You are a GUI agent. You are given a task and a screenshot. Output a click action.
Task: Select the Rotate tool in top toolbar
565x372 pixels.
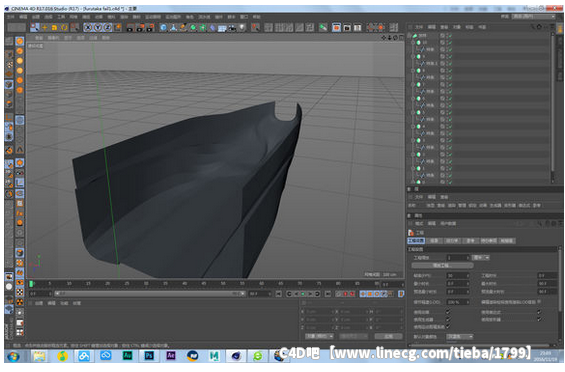coord(64,27)
